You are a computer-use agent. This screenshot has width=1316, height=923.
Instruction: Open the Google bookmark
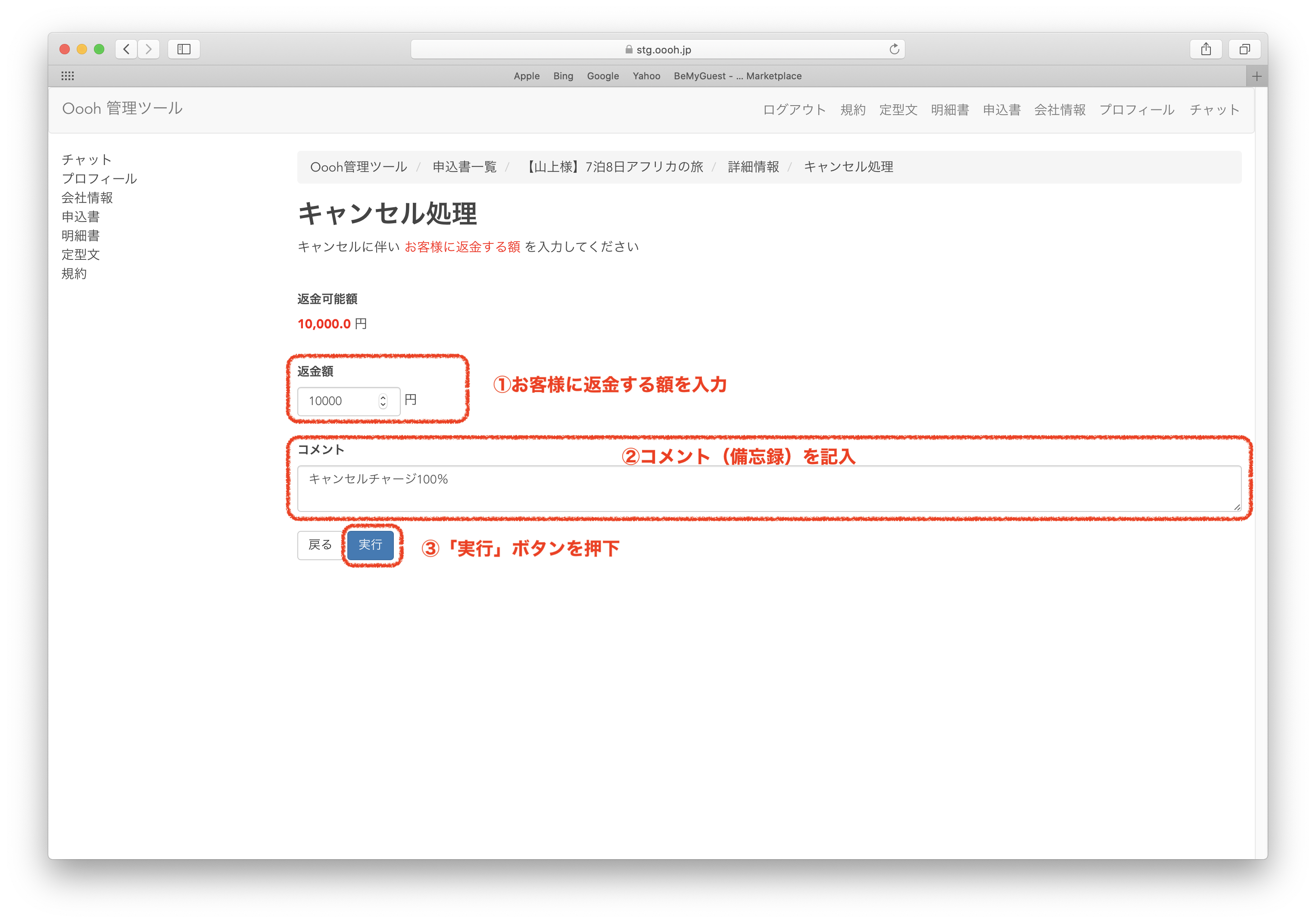pyautogui.click(x=602, y=76)
